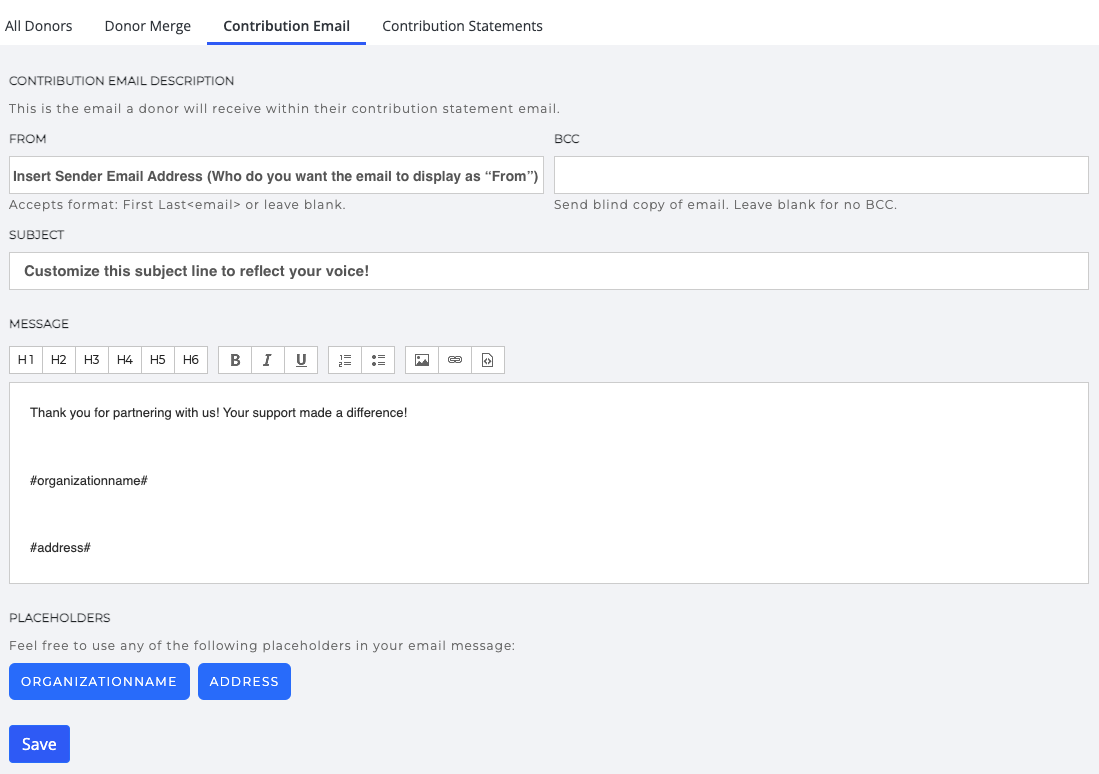Click the hyperlink icon in the editor toolbar
Screen dimensions: 1099x774
[x=454, y=359]
